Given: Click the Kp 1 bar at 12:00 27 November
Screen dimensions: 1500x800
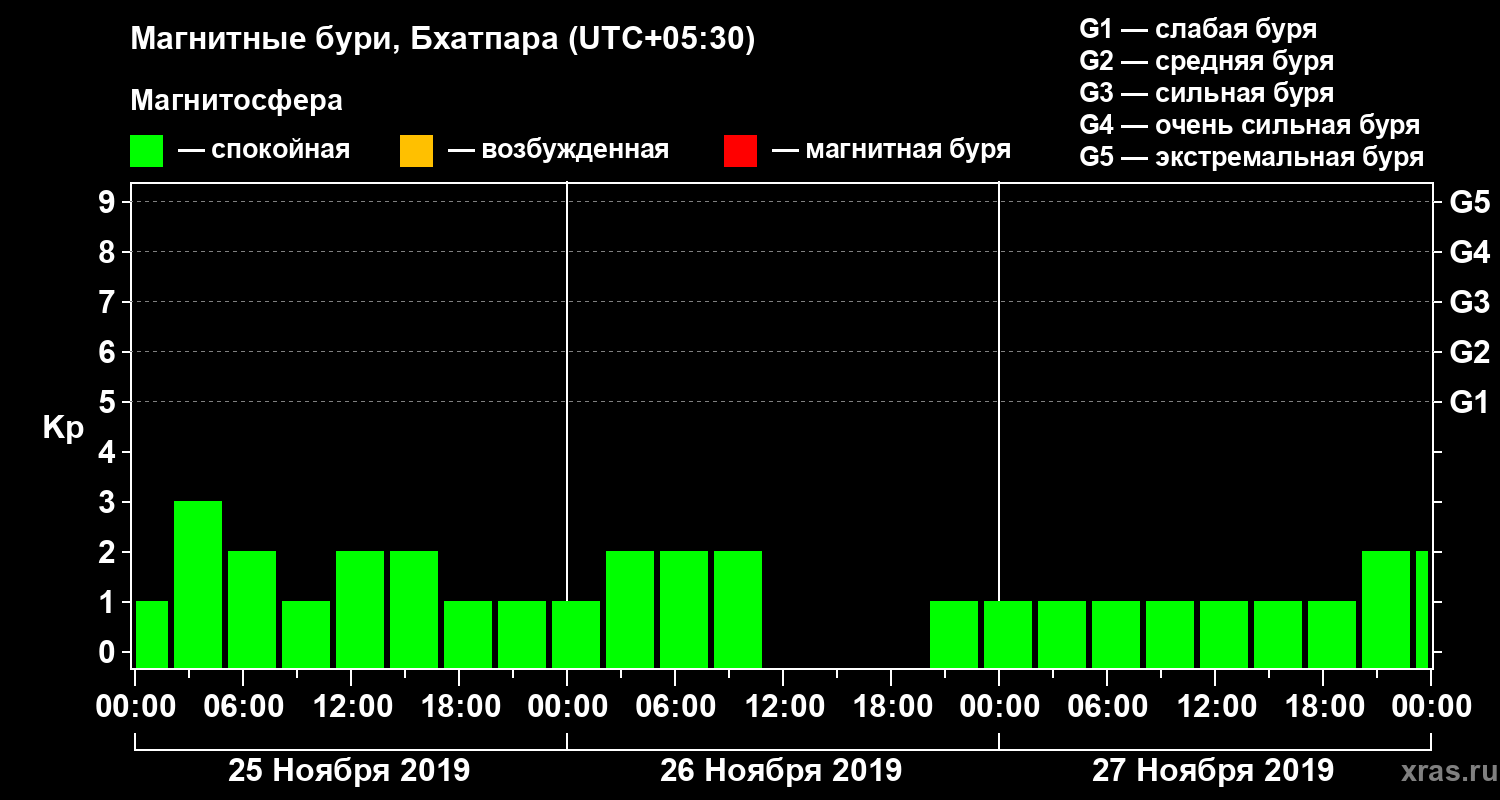Looking at the screenshot, I should point(1224,634).
